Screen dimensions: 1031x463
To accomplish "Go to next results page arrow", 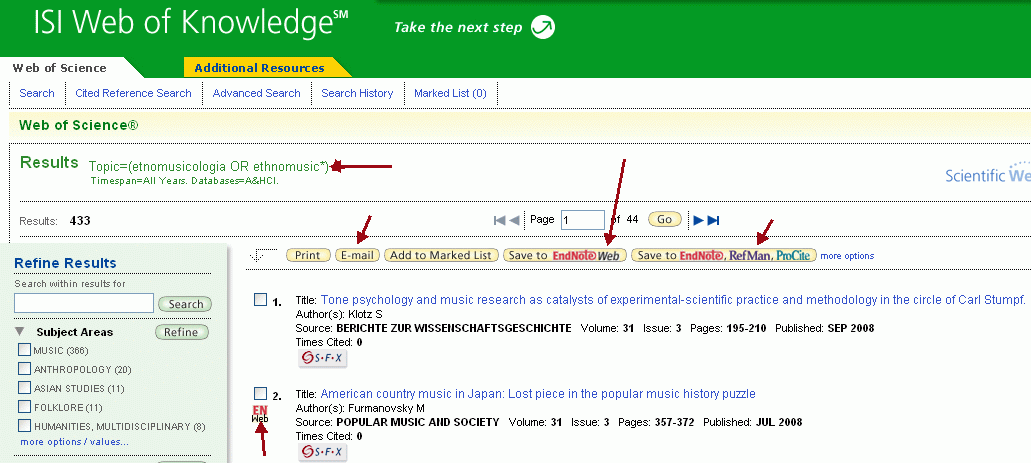I will [x=699, y=220].
